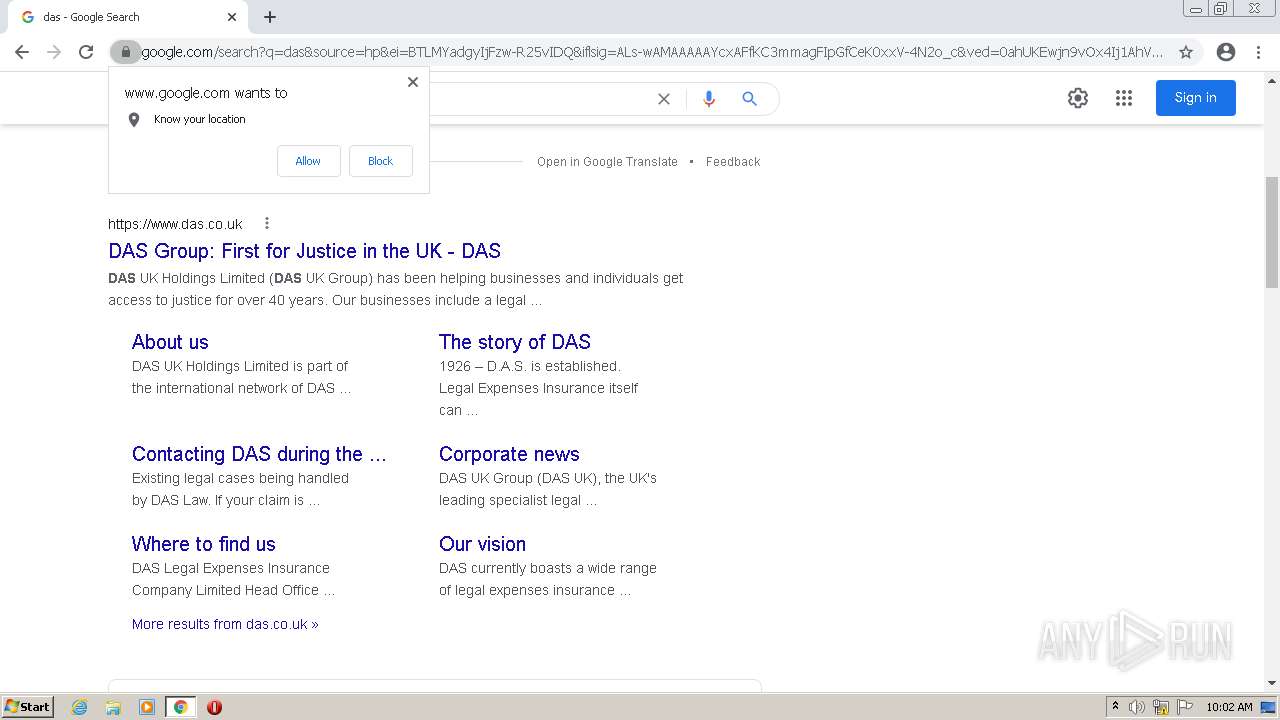
Task: Click the browser forward arrow
Action: (x=54, y=52)
